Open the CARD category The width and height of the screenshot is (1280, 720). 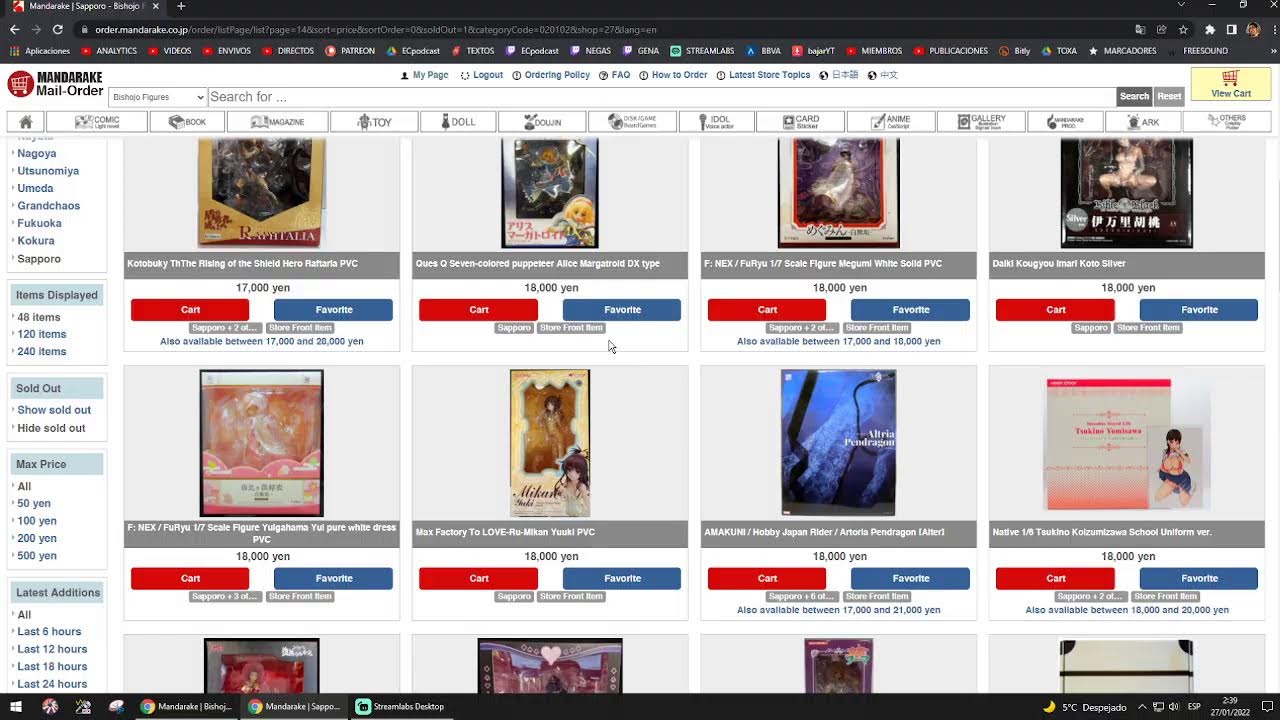800,122
